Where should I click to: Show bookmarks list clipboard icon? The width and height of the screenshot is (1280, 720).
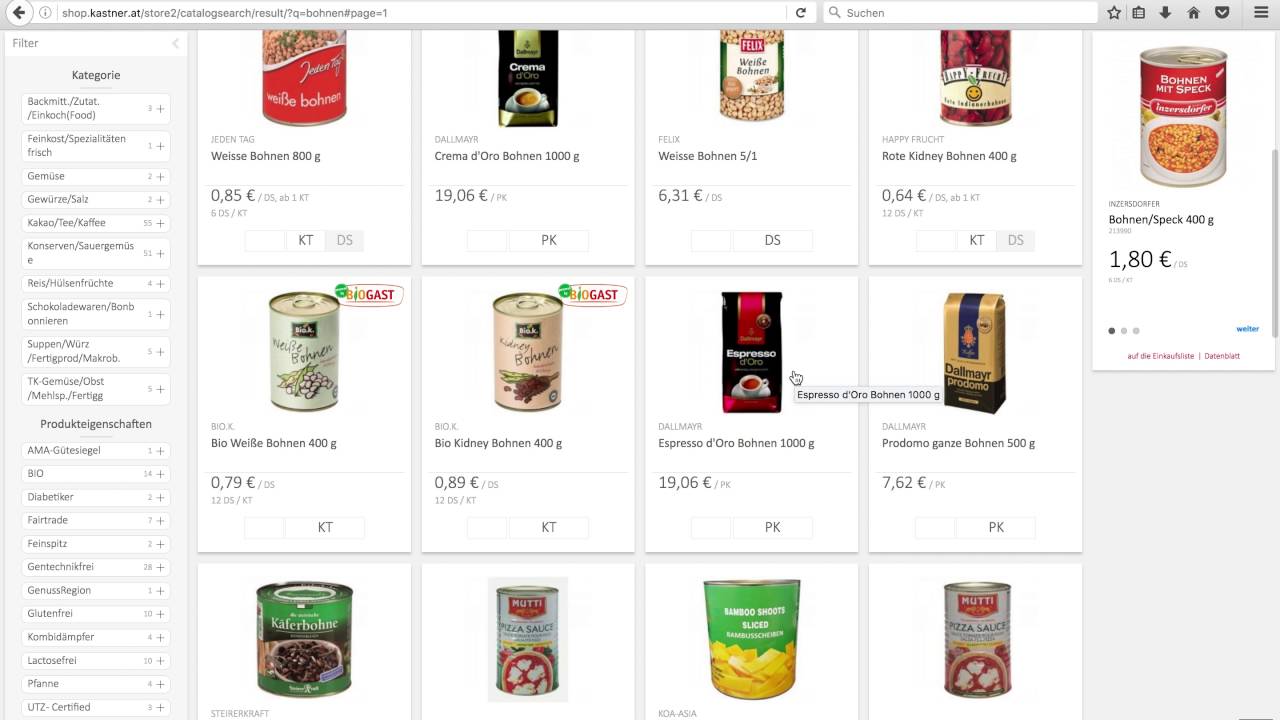1139,13
